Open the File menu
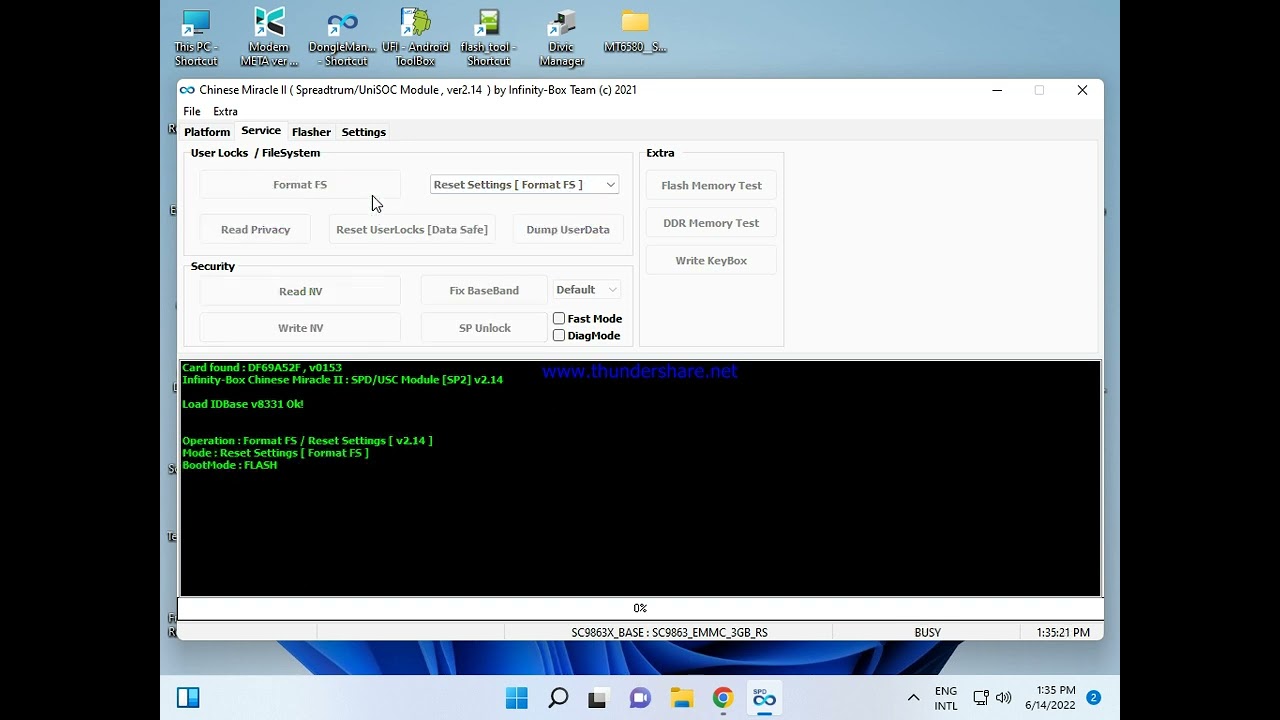This screenshot has width=1280, height=720. (192, 111)
